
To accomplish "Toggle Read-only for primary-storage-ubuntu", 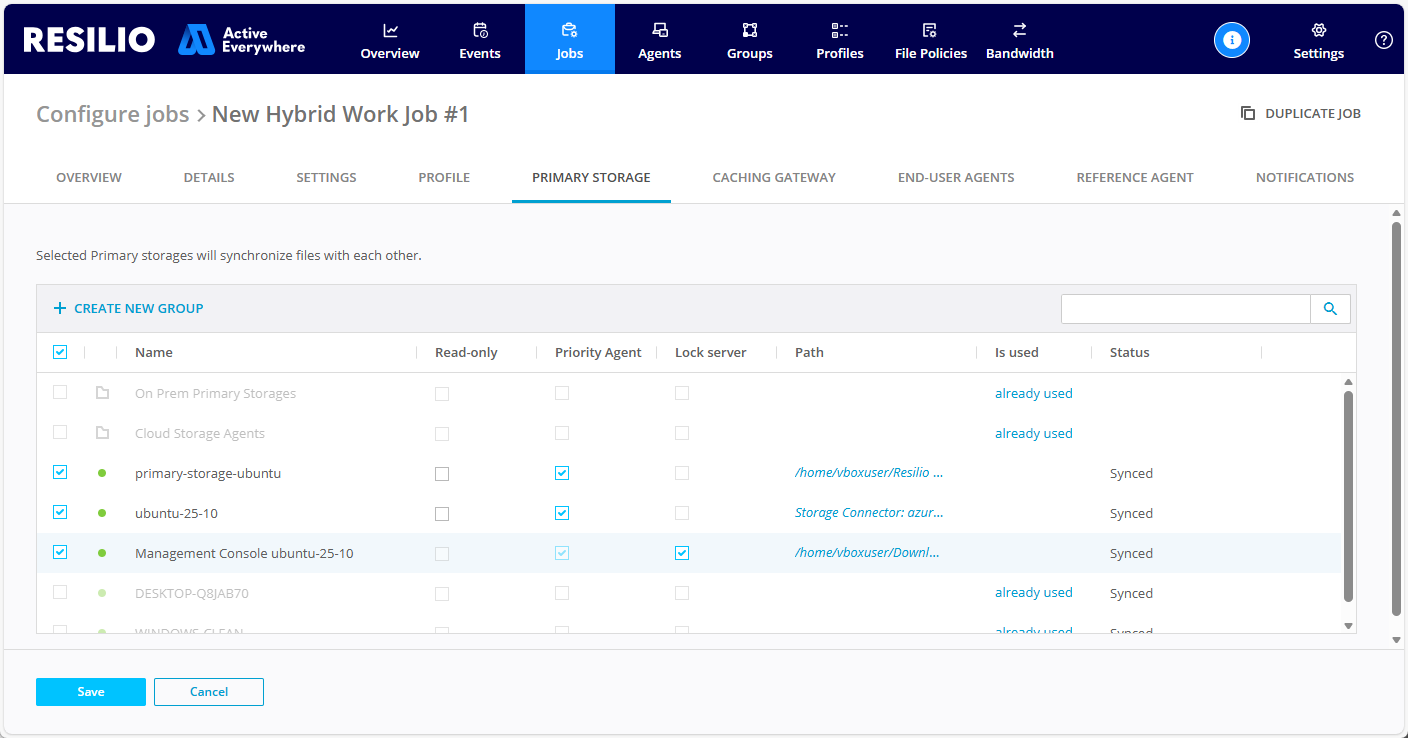I will click(442, 474).
